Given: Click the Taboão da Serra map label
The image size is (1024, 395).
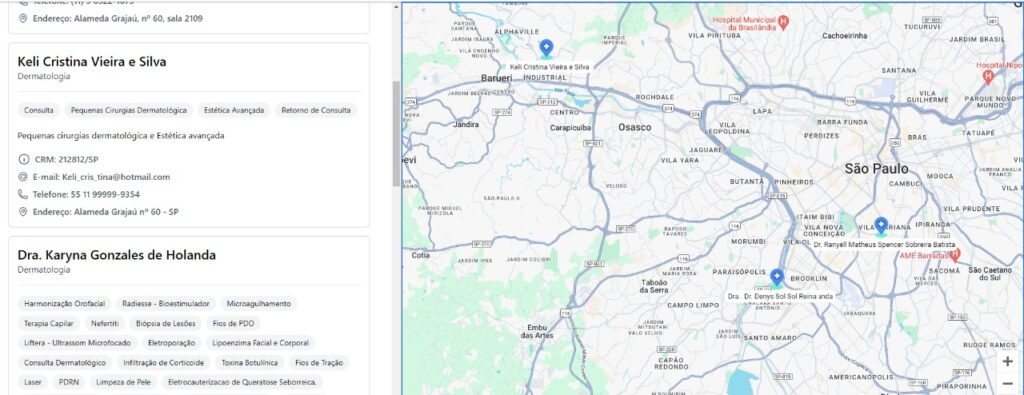Looking at the screenshot, I should (x=654, y=286).
